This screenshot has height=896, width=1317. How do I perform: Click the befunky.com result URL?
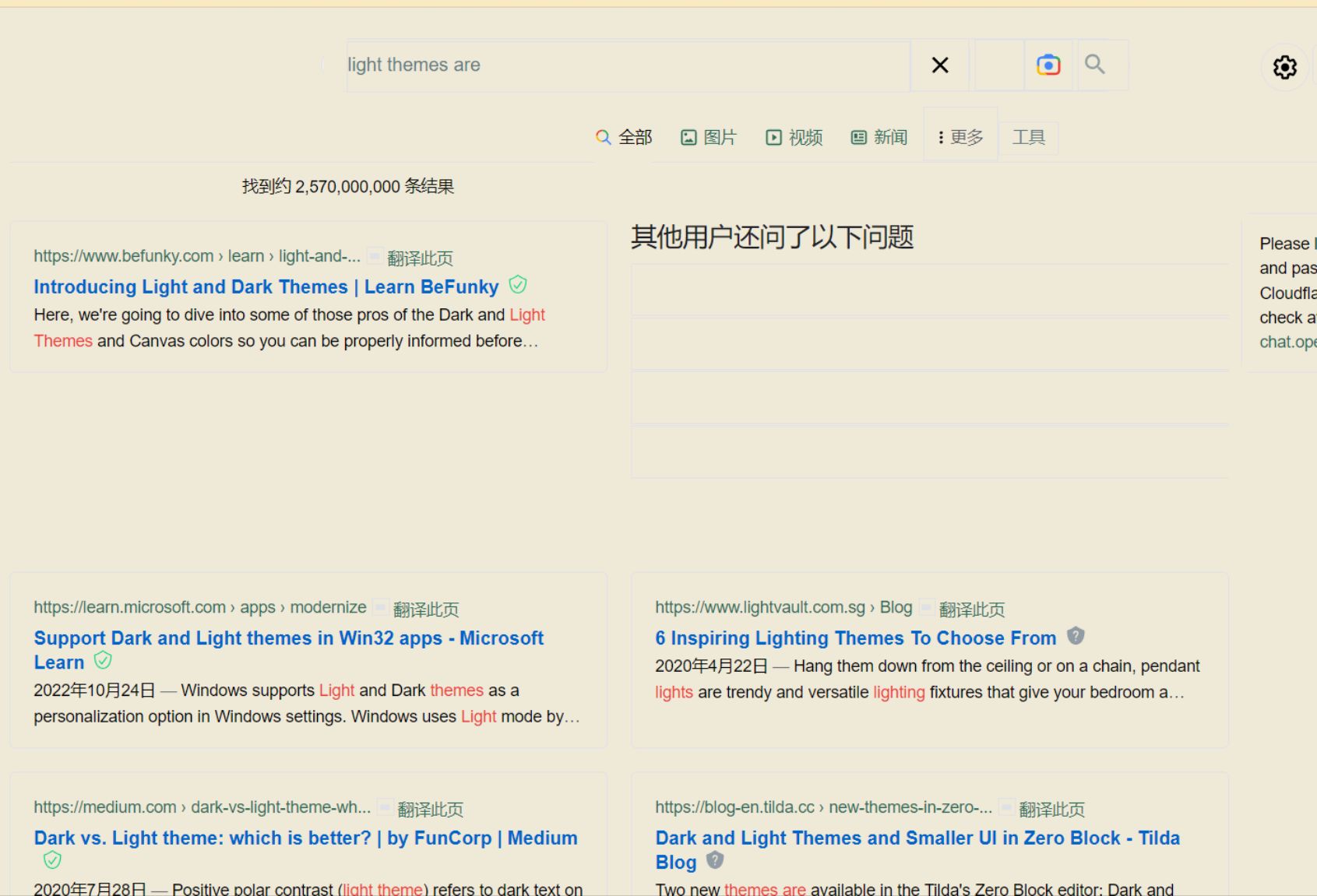tap(197, 256)
